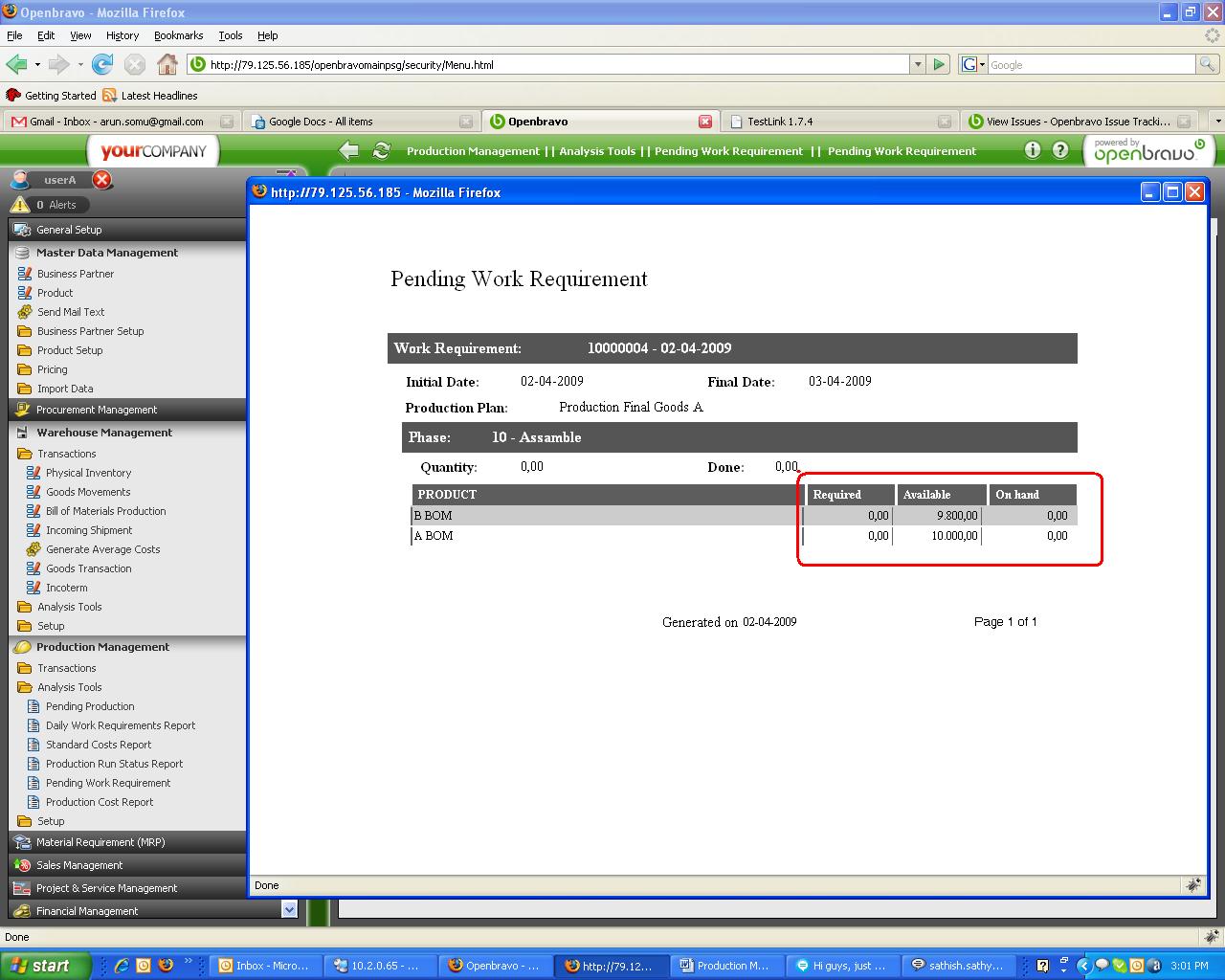Open the Bookmarks menu
The height and width of the screenshot is (980, 1225).
tap(178, 35)
